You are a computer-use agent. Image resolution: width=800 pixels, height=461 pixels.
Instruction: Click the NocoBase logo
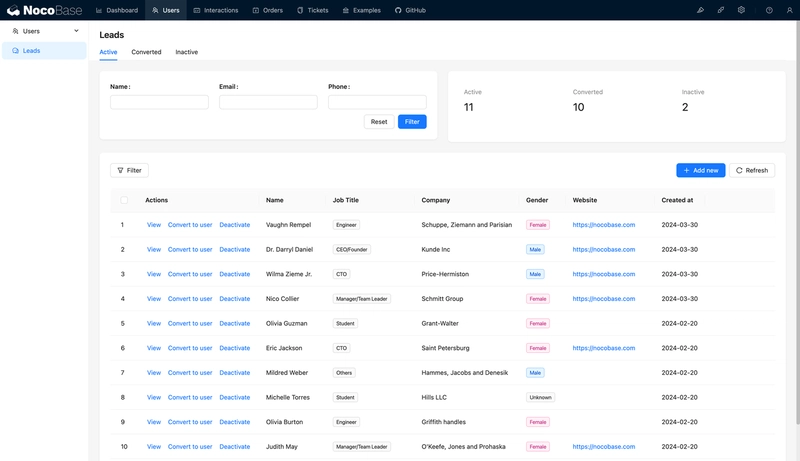click(44, 10)
